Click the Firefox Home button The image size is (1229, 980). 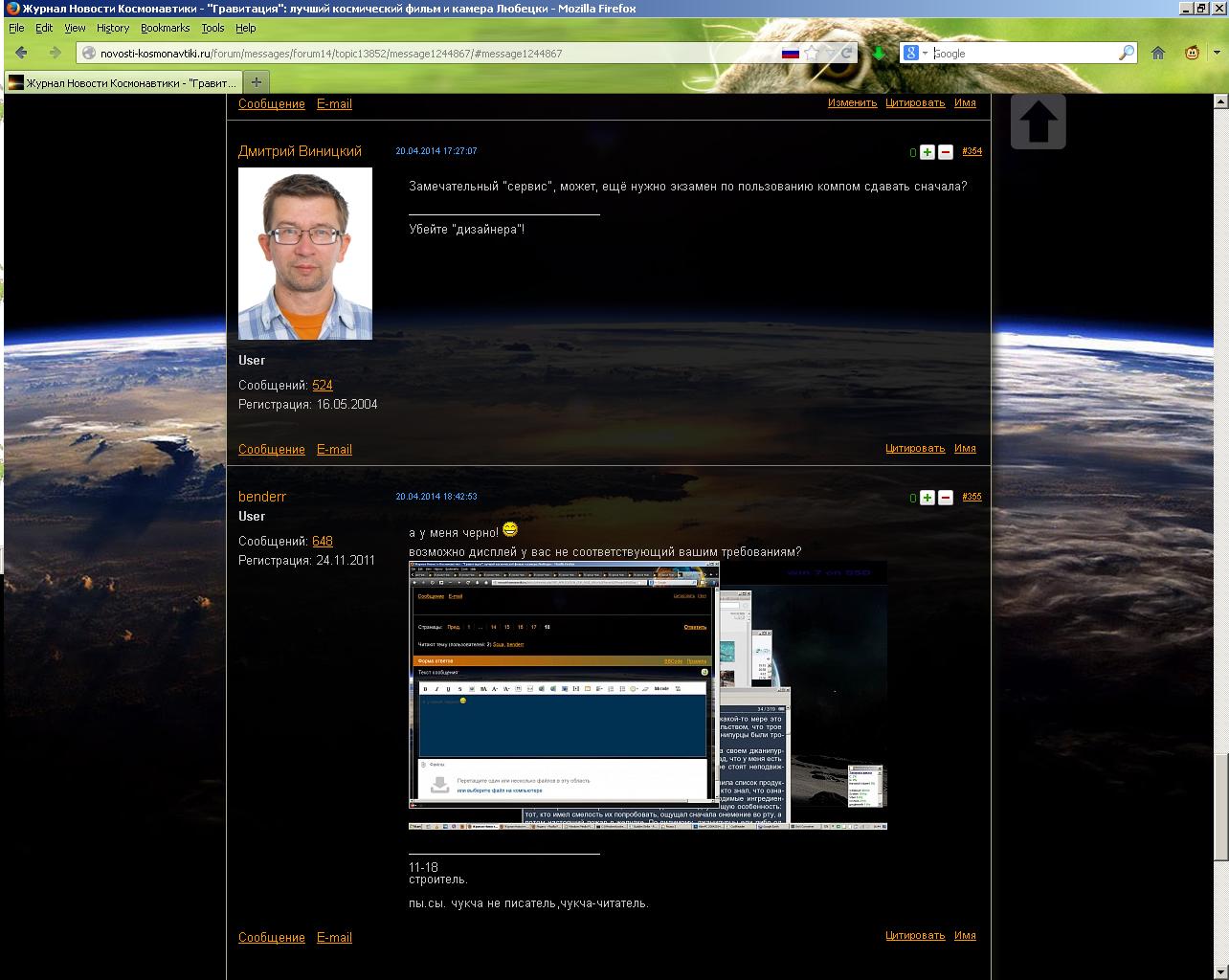(1158, 54)
